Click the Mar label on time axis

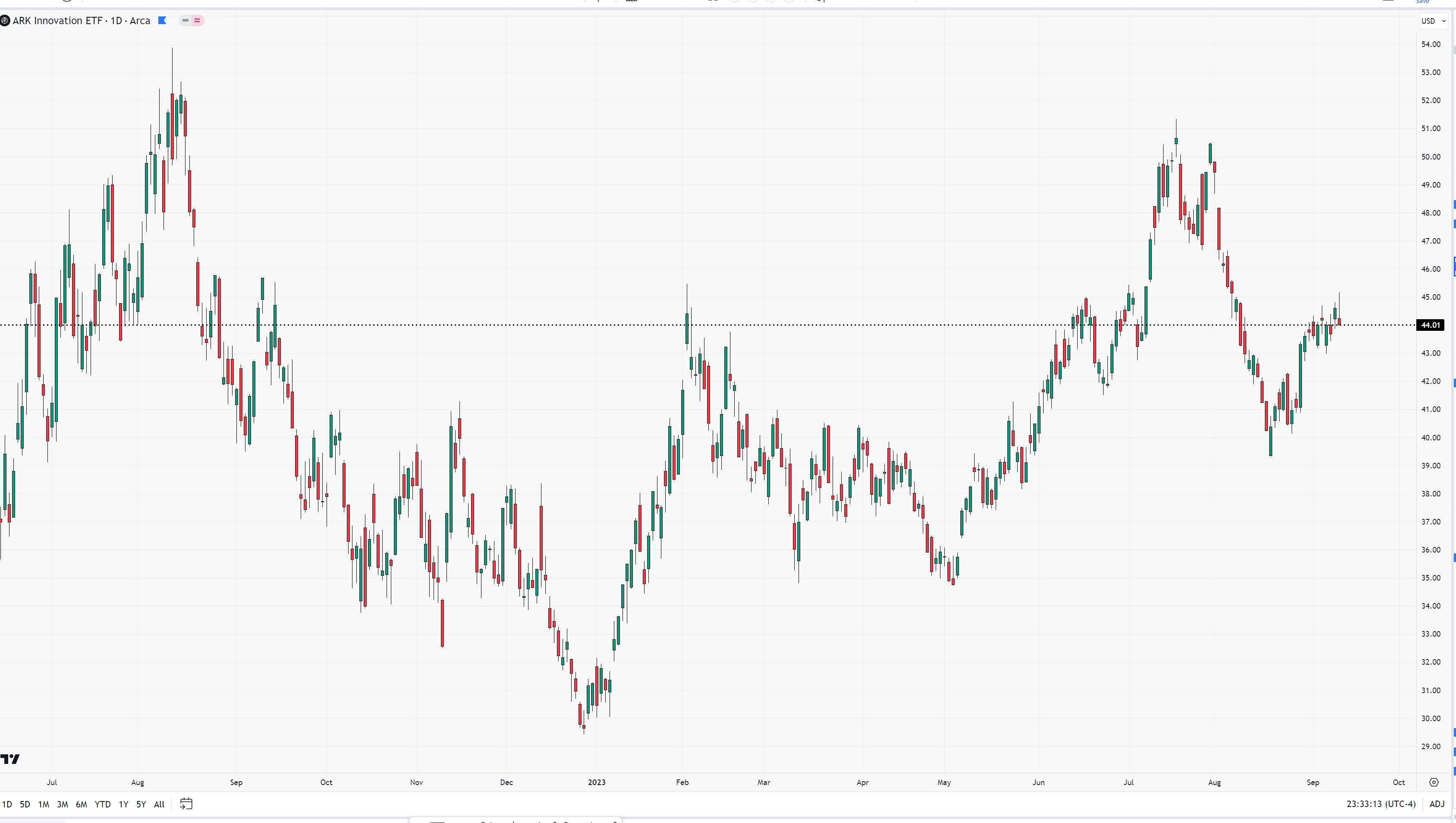click(764, 782)
